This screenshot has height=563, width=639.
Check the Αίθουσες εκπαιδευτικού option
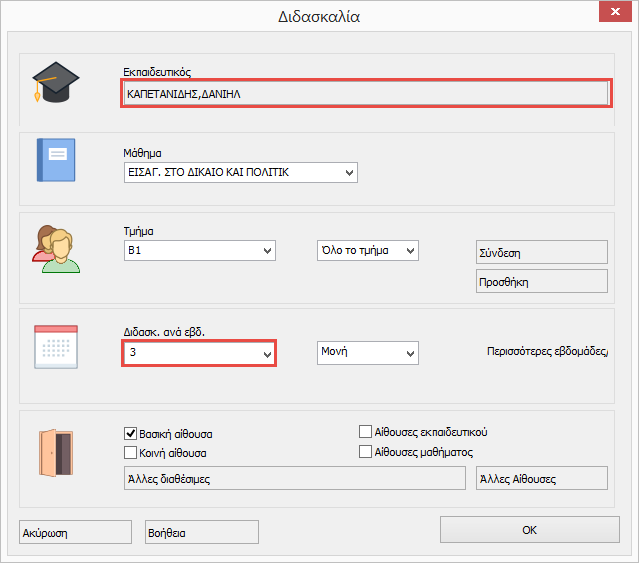coord(366,432)
